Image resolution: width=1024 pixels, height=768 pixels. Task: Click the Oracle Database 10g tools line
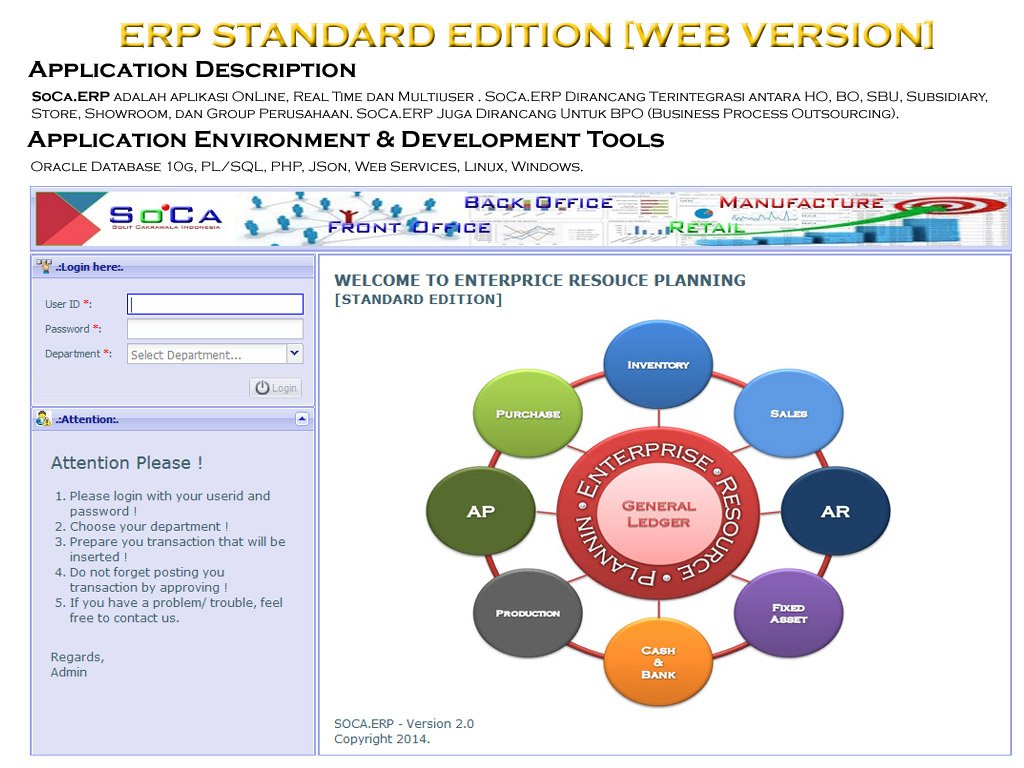point(306,167)
